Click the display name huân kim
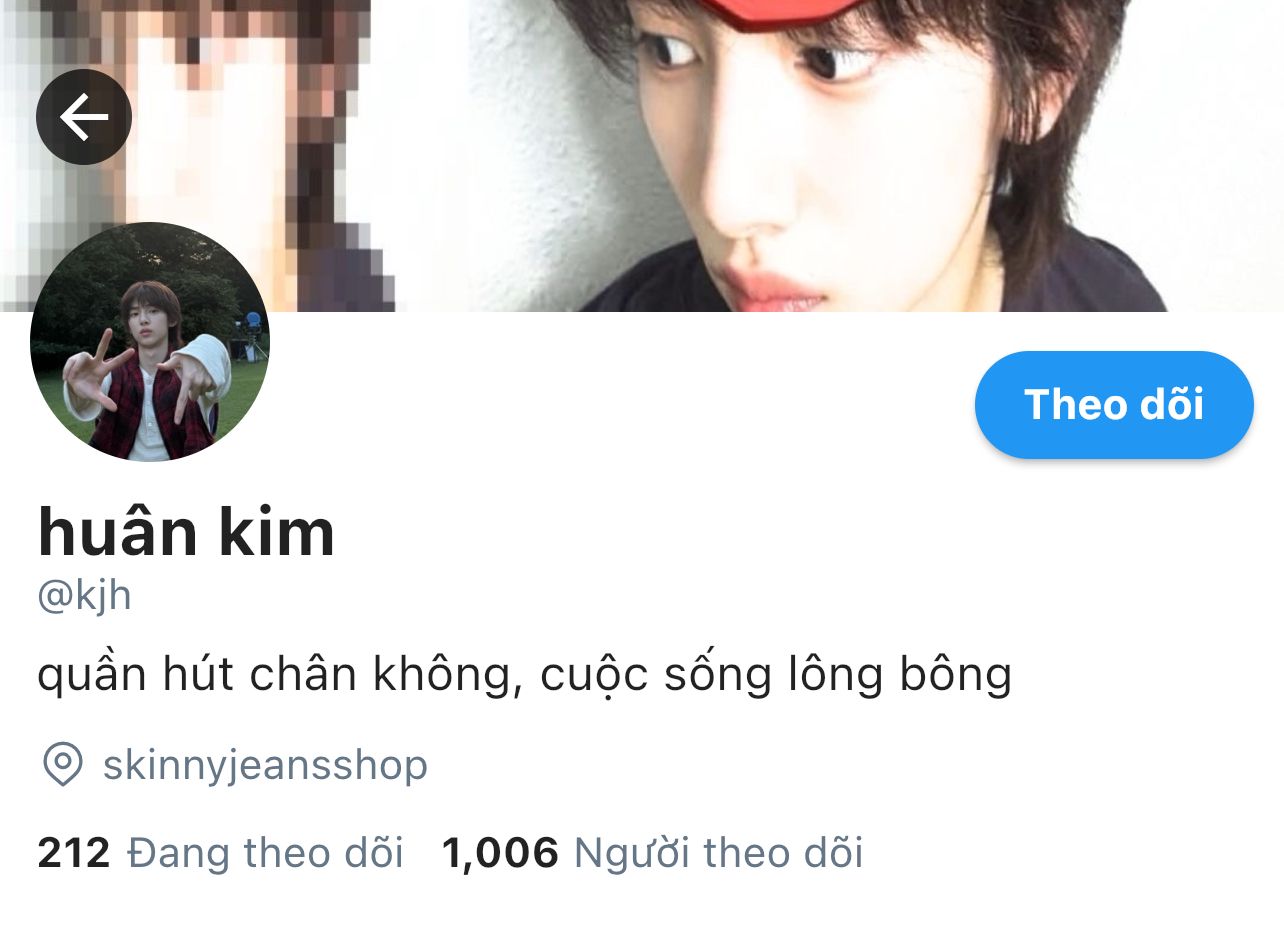Viewport: 1284px width, 949px height. [x=186, y=531]
